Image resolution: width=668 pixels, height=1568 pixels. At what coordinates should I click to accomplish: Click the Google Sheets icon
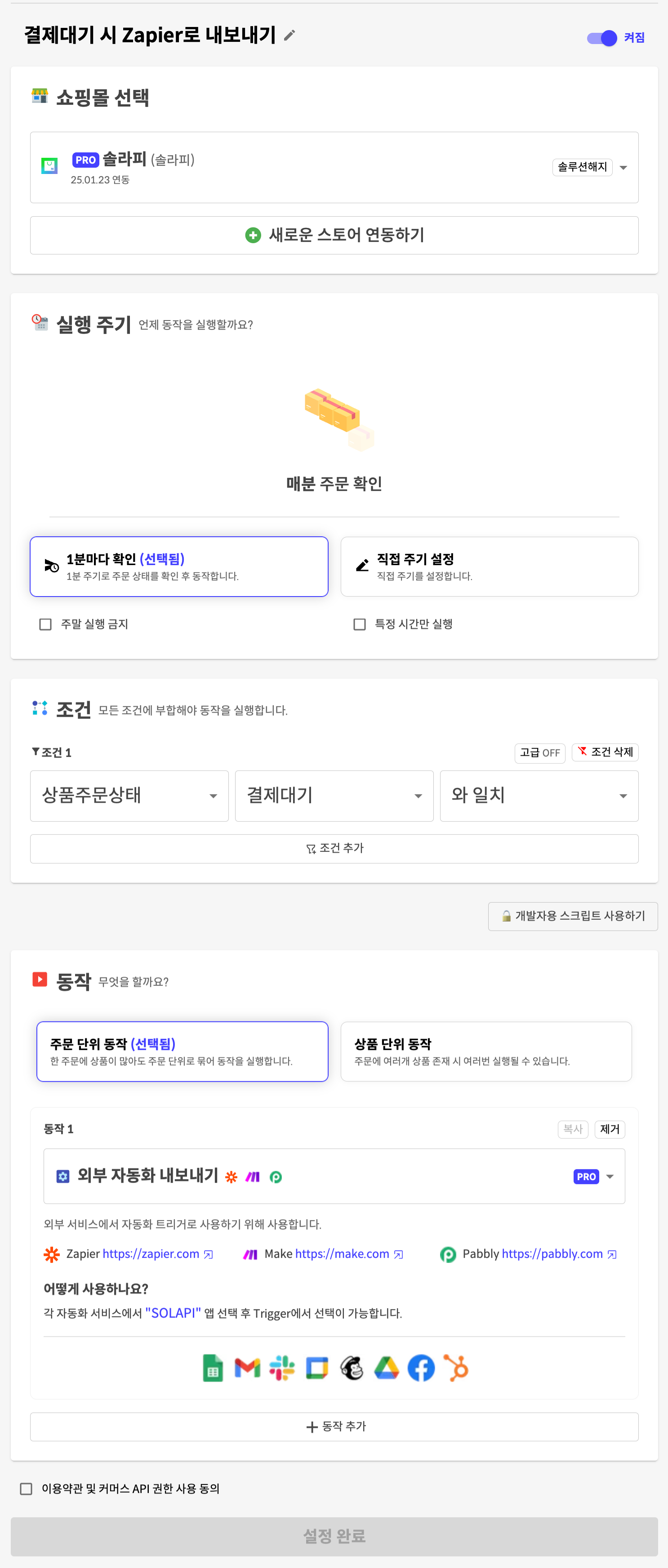tap(213, 1368)
